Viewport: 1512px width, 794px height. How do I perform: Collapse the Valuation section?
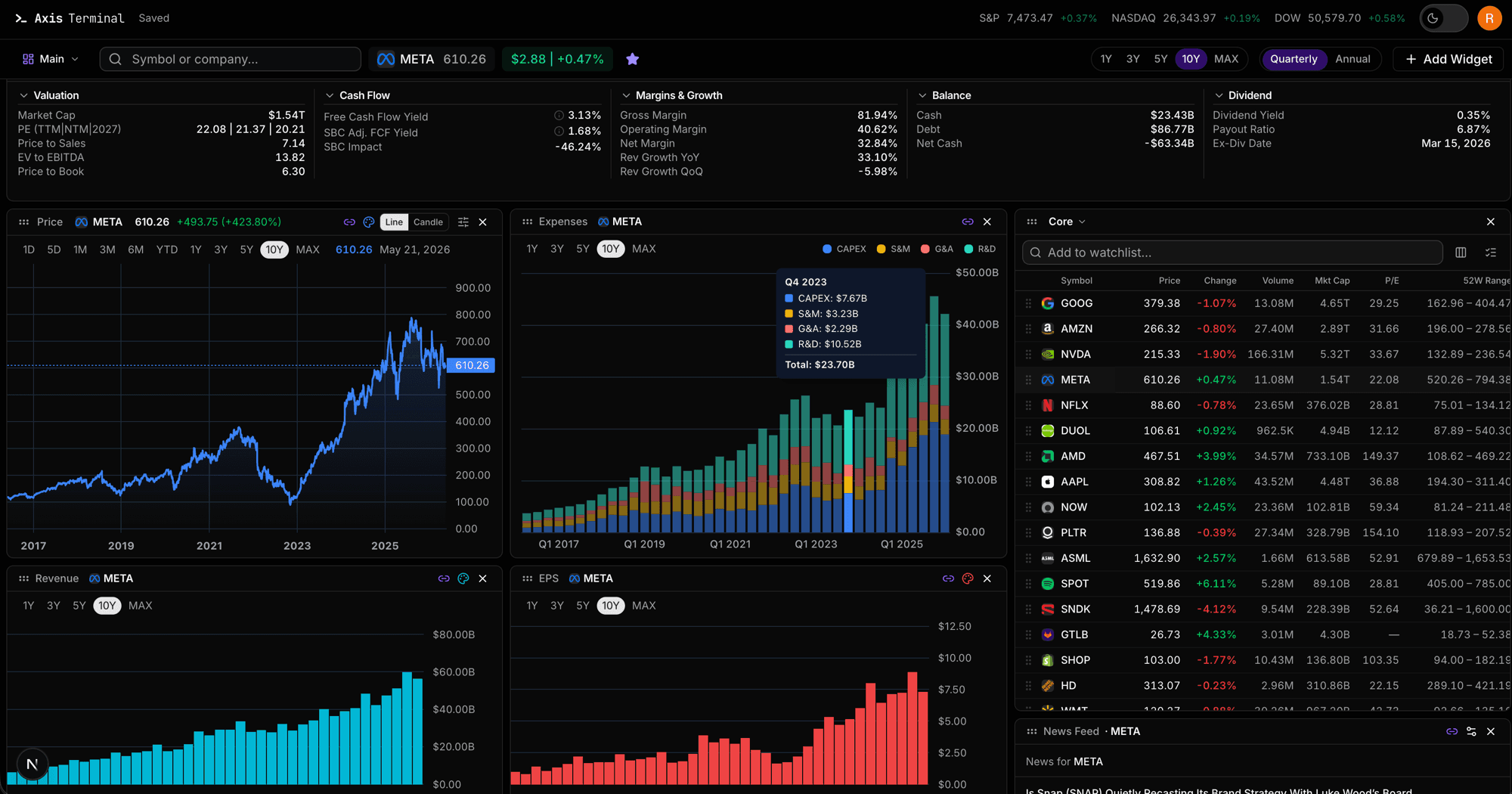(48, 95)
